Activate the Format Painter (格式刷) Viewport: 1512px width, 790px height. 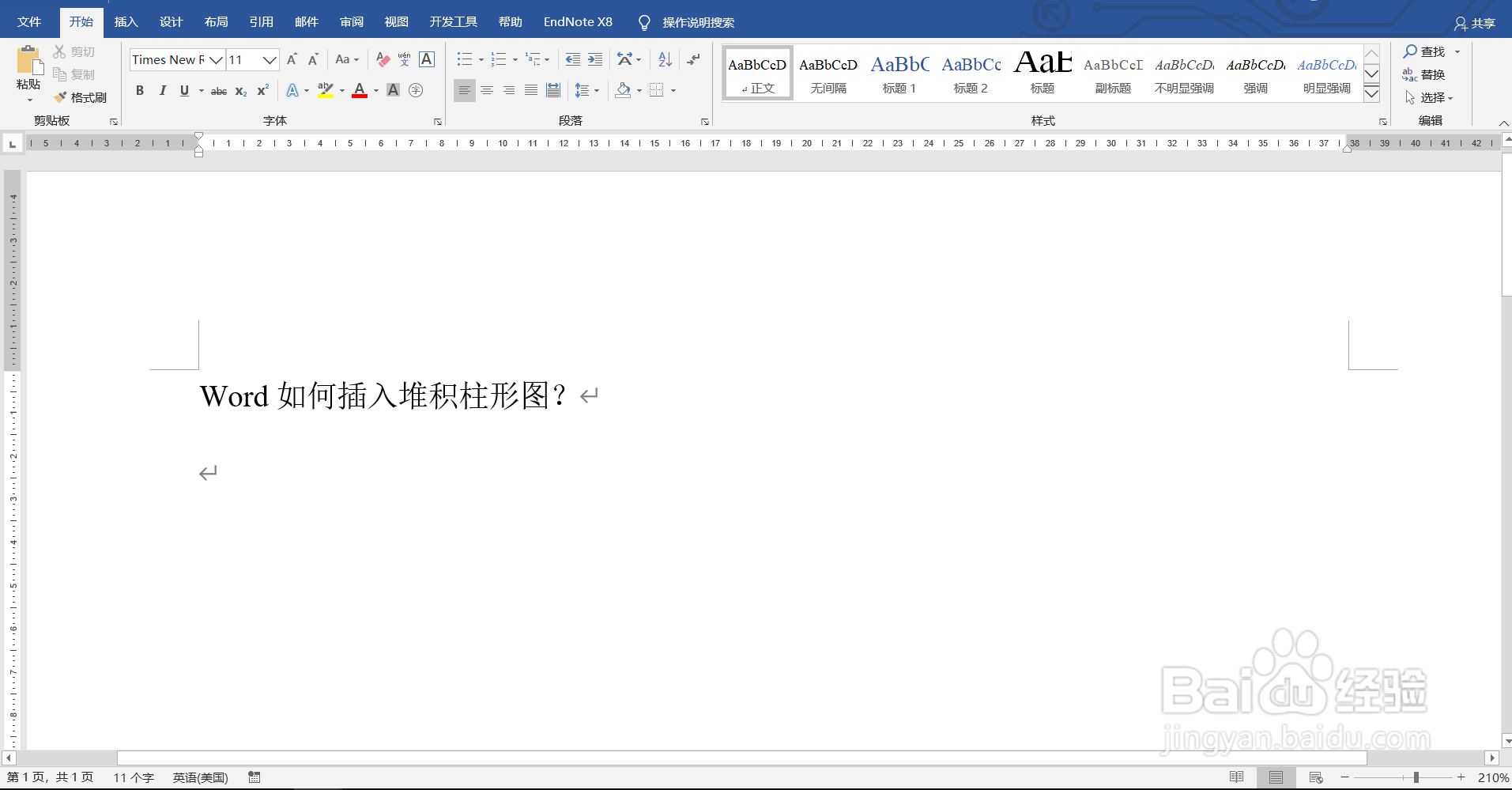pos(80,97)
